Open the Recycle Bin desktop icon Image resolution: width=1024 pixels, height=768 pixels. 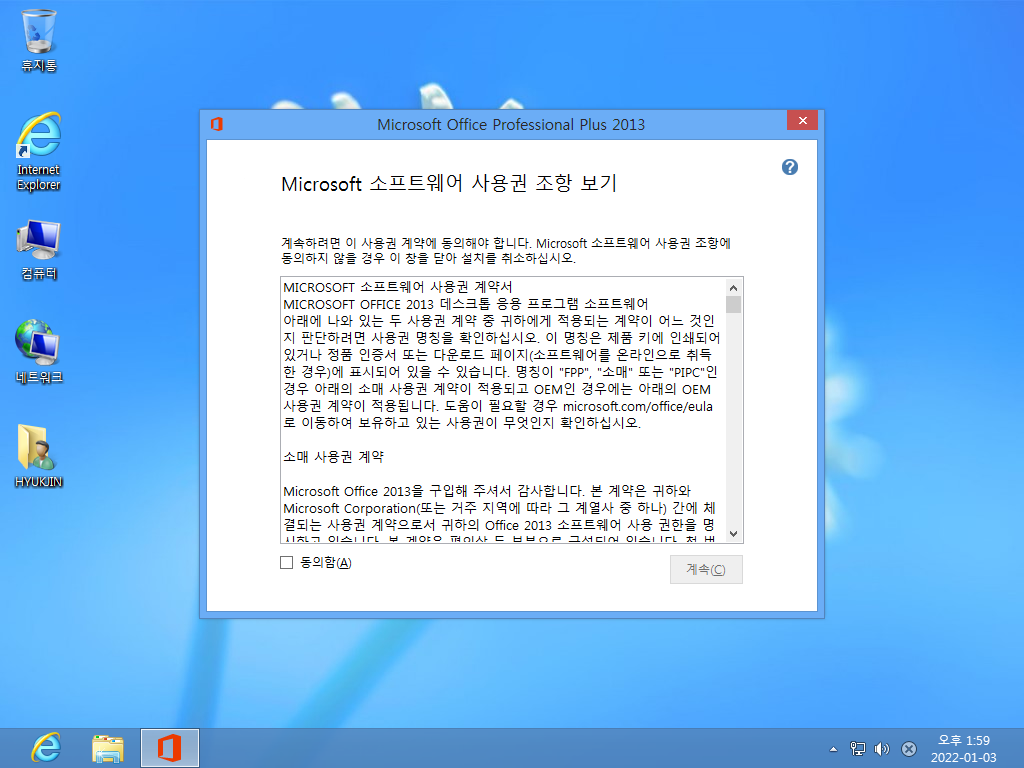pos(39,39)
